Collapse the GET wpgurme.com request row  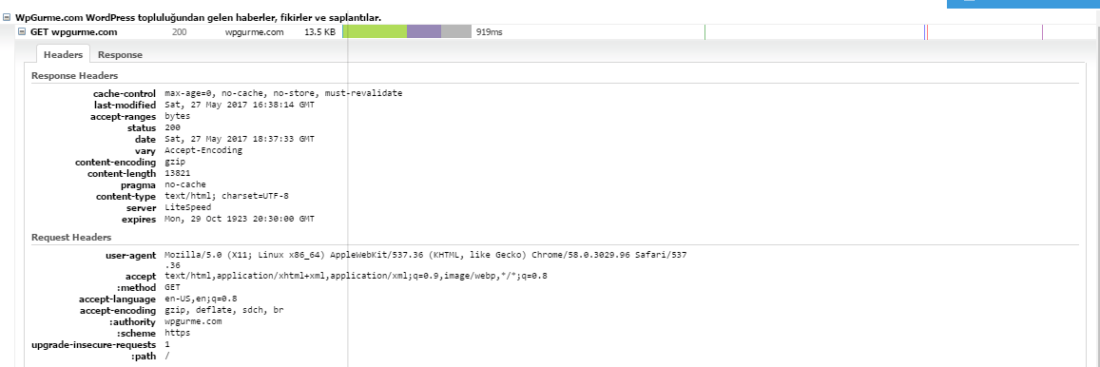(x=22, y=32)
